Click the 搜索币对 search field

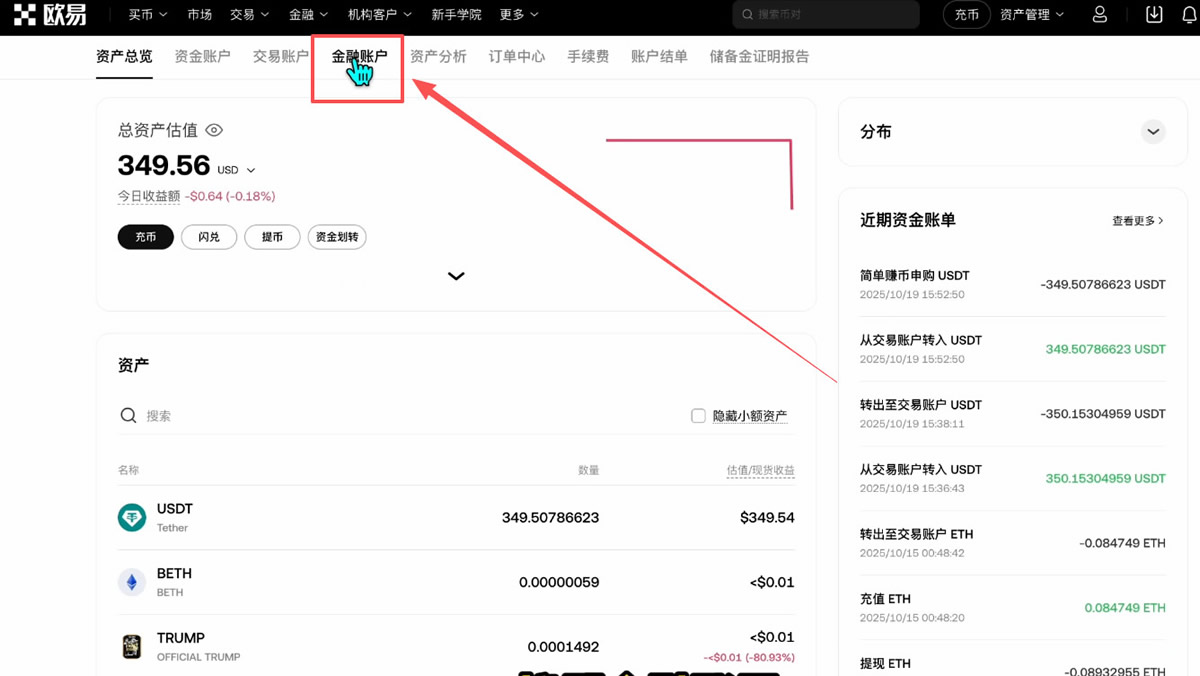coord(826,14)
